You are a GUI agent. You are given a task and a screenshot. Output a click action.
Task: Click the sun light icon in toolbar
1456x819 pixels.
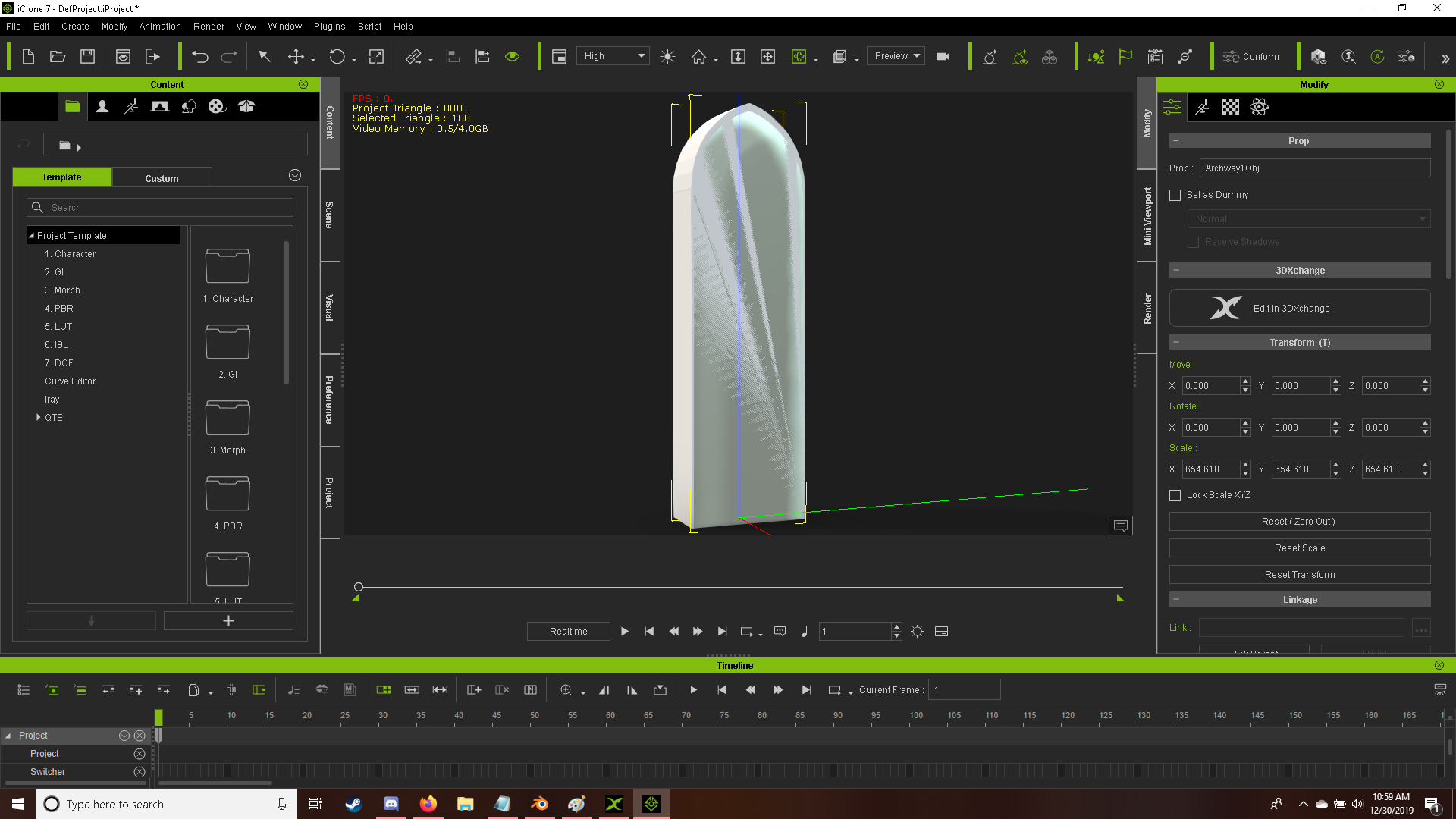click(667, 57)
